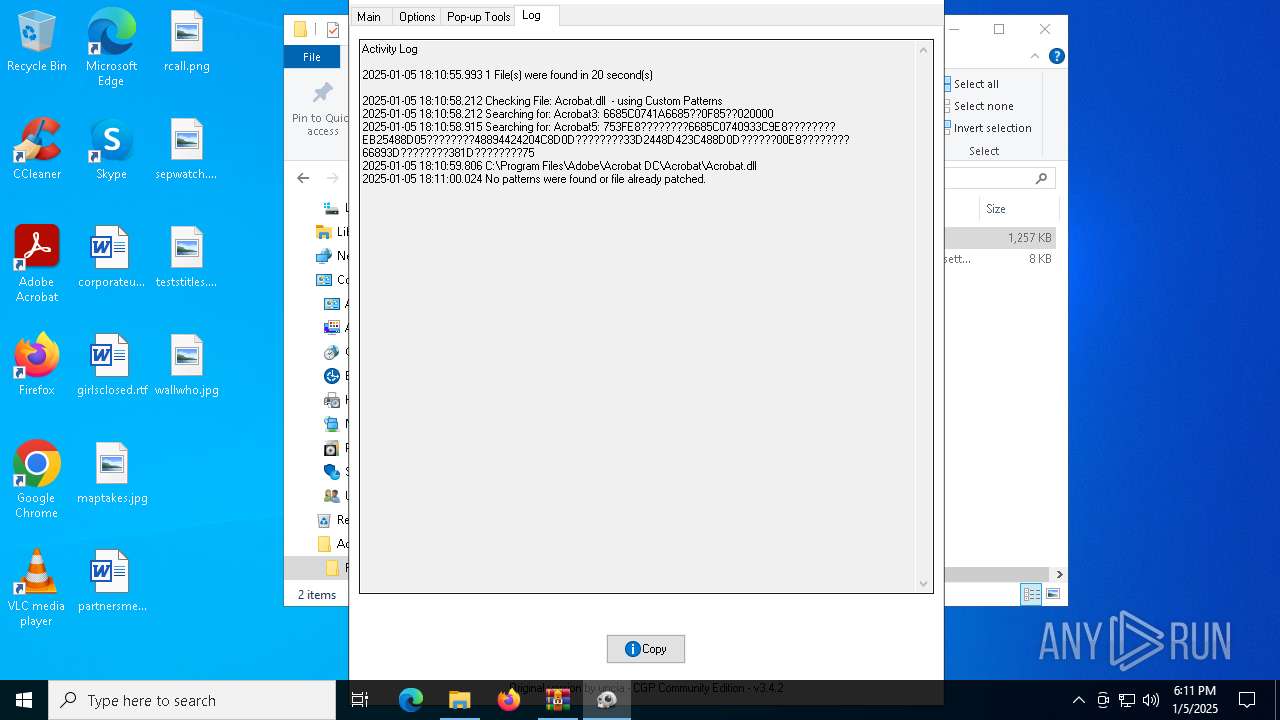Open WinRAR from the taskbar

click(x=558, y=700)
